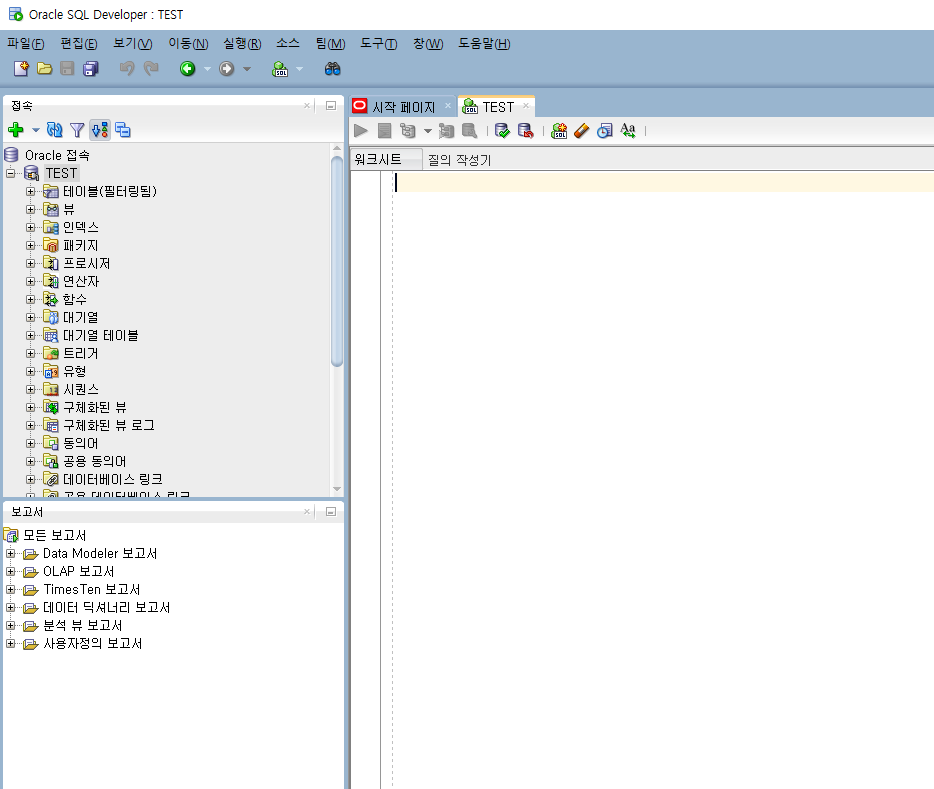Open the 보기(V) menu

point(133,43)
